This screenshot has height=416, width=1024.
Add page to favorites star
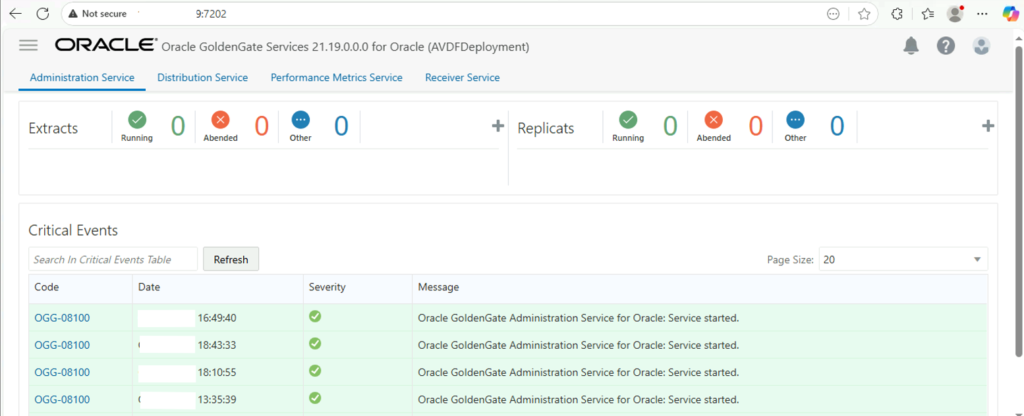point(864,14)
